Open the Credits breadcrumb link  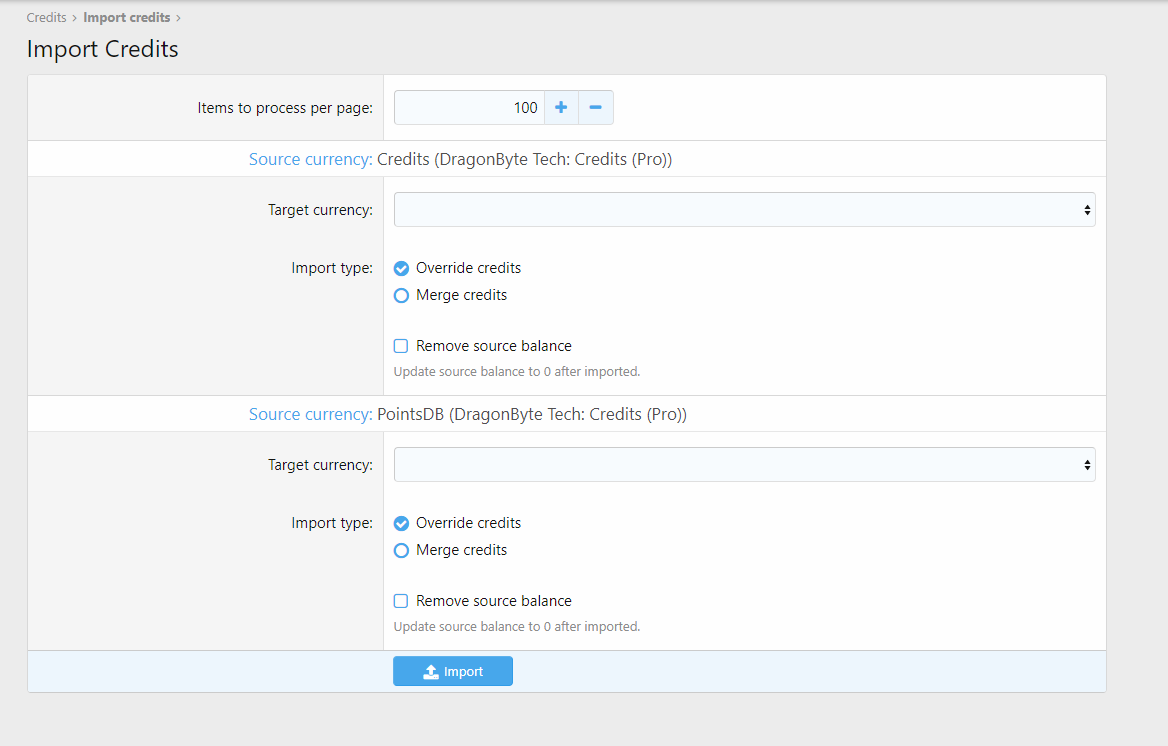46,18
